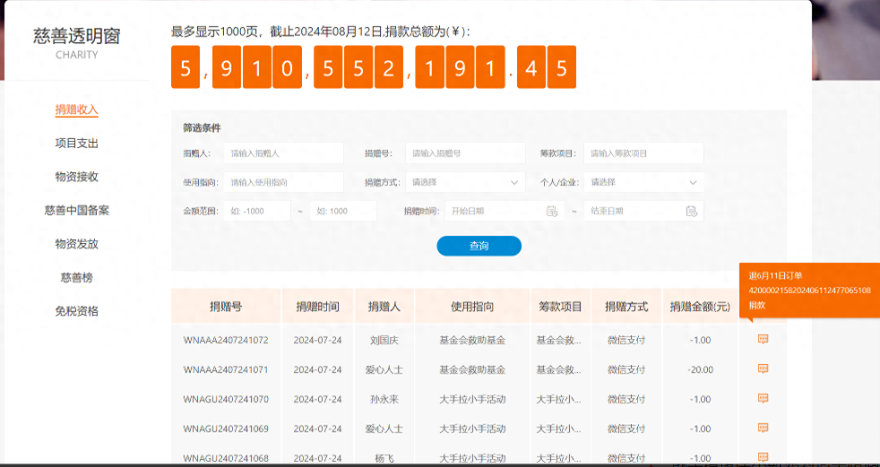Click the 筹款项目 column header
This screenshot has width=880, height=467.
560,306
